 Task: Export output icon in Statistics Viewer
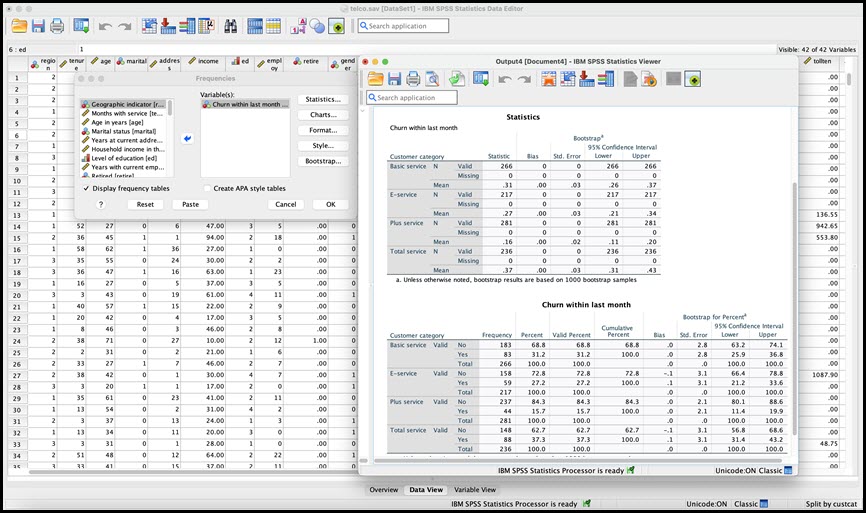pyautogui.click(x=457, y=79)
